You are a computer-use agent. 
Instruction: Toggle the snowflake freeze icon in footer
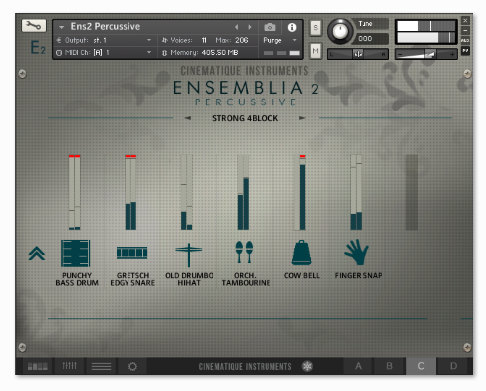click(307, 366)
